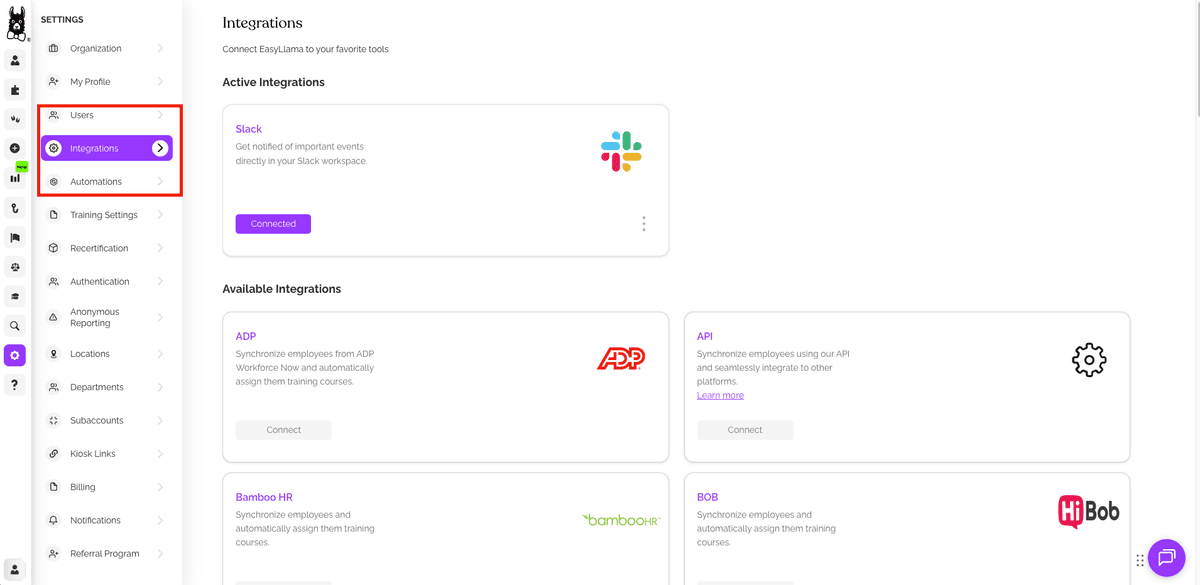Click the purple settings gear icon

click(x=15, y=355)
